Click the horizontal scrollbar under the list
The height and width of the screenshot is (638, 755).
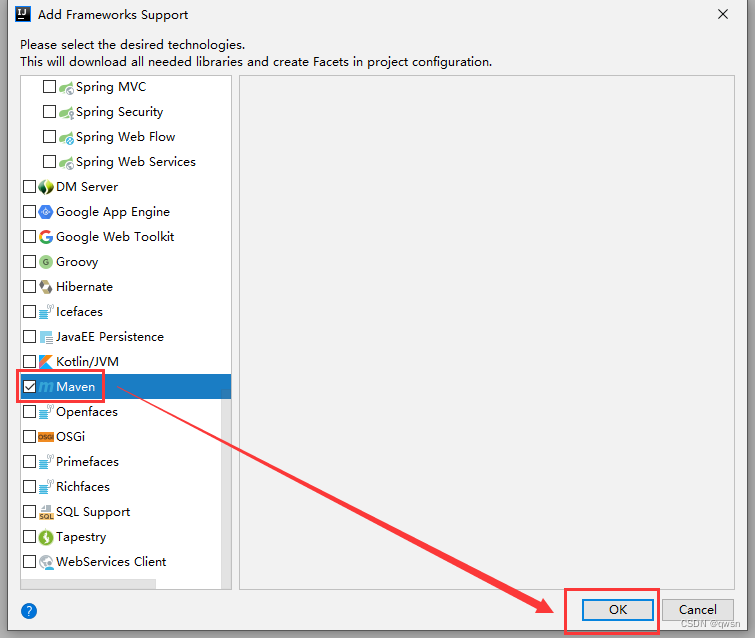pyautogui.click(x=88, y=584)
